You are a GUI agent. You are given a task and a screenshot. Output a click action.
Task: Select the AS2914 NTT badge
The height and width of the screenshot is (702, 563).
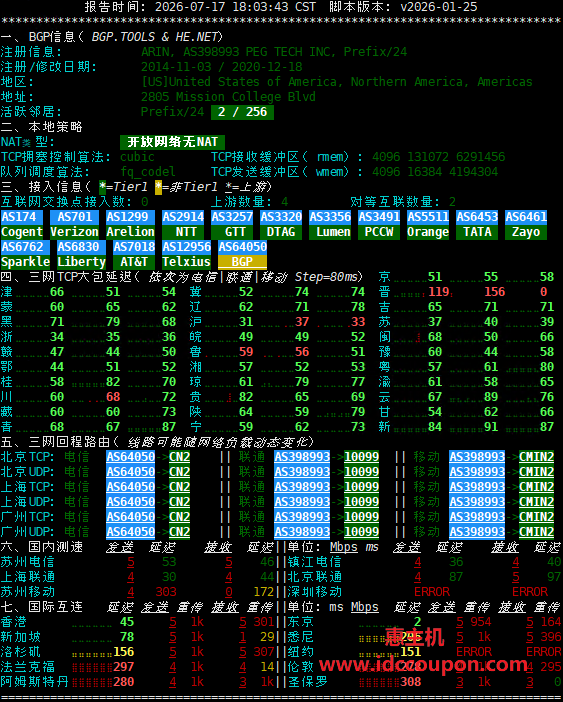(x=183, y=225)
